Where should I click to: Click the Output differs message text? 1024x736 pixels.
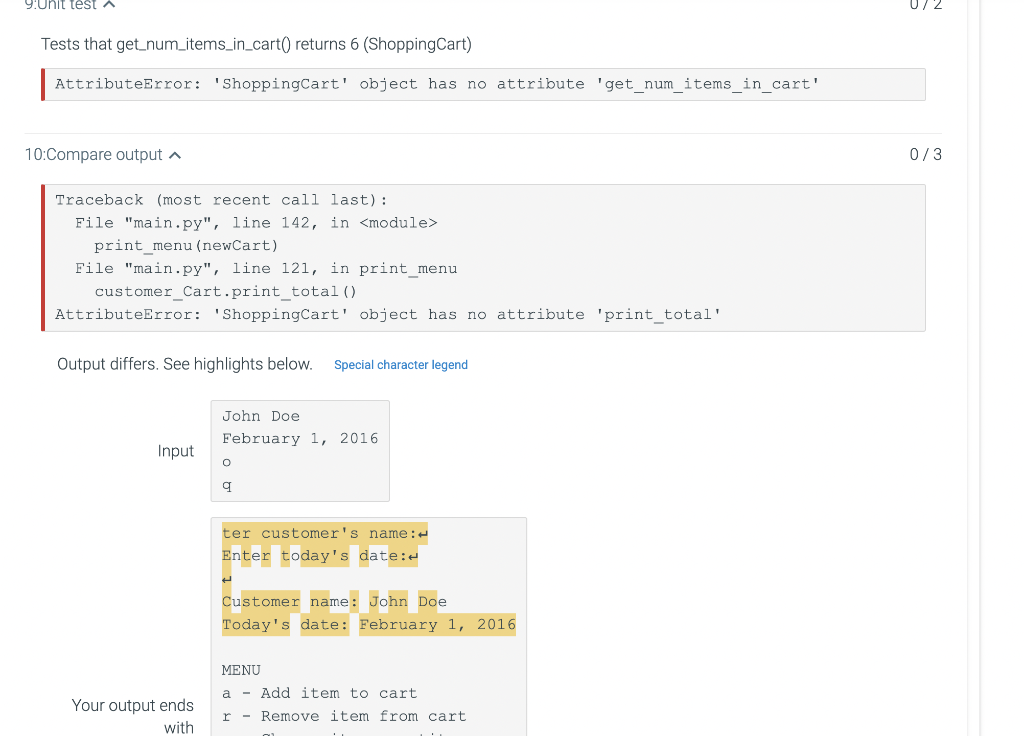[184, 364]
